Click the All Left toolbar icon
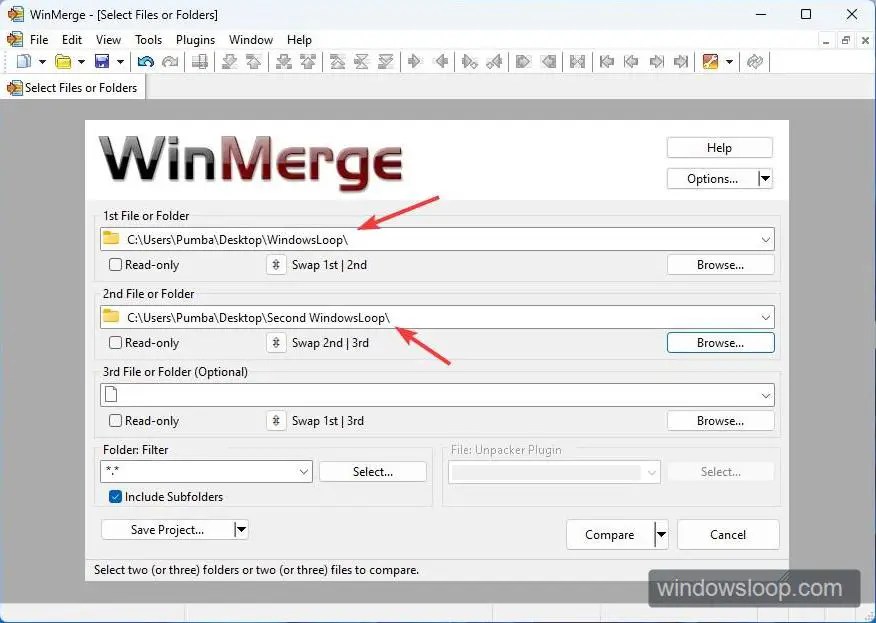Image resolution: width=876 pixels, height=623 pixels. [x=549, y=61]
